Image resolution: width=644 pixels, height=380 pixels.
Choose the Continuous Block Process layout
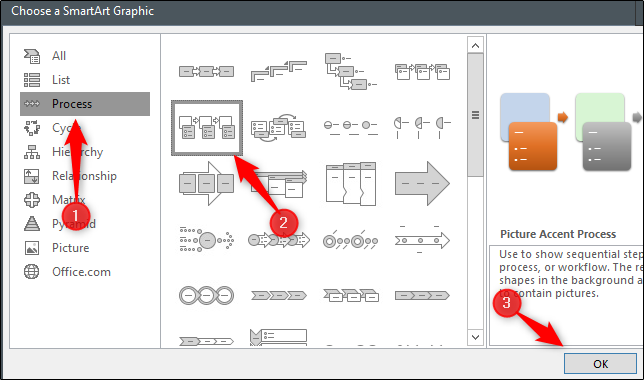[207, 184]
